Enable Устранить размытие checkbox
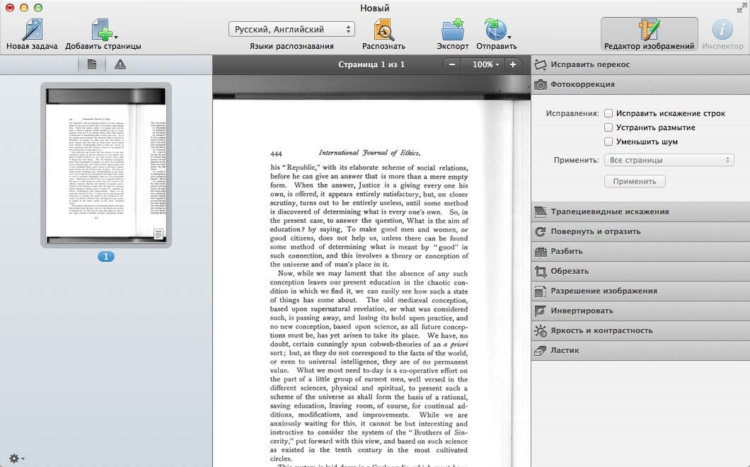The width and height of the screenshot is (750, 467). pyautogui.click(x=608, y=127)
